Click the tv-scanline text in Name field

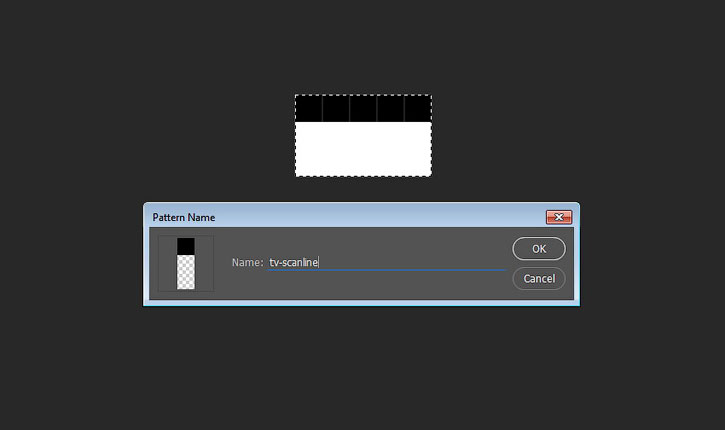tap(293, 262)
